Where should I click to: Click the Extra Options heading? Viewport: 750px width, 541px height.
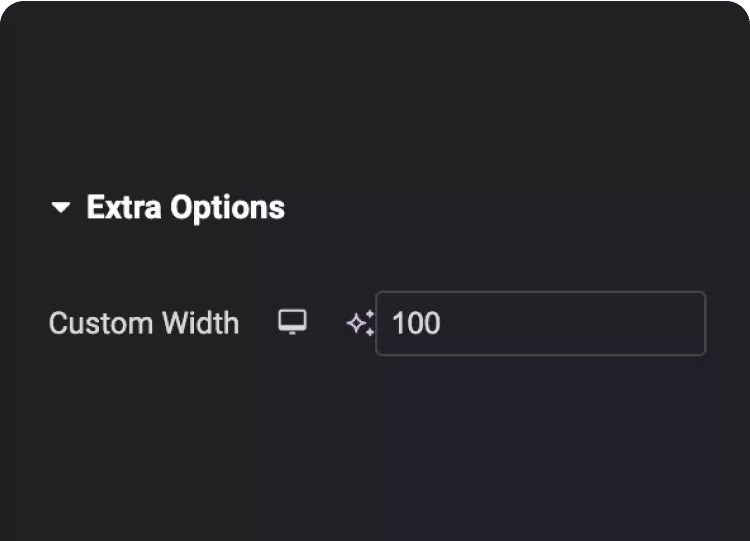[x=186, y=208]
